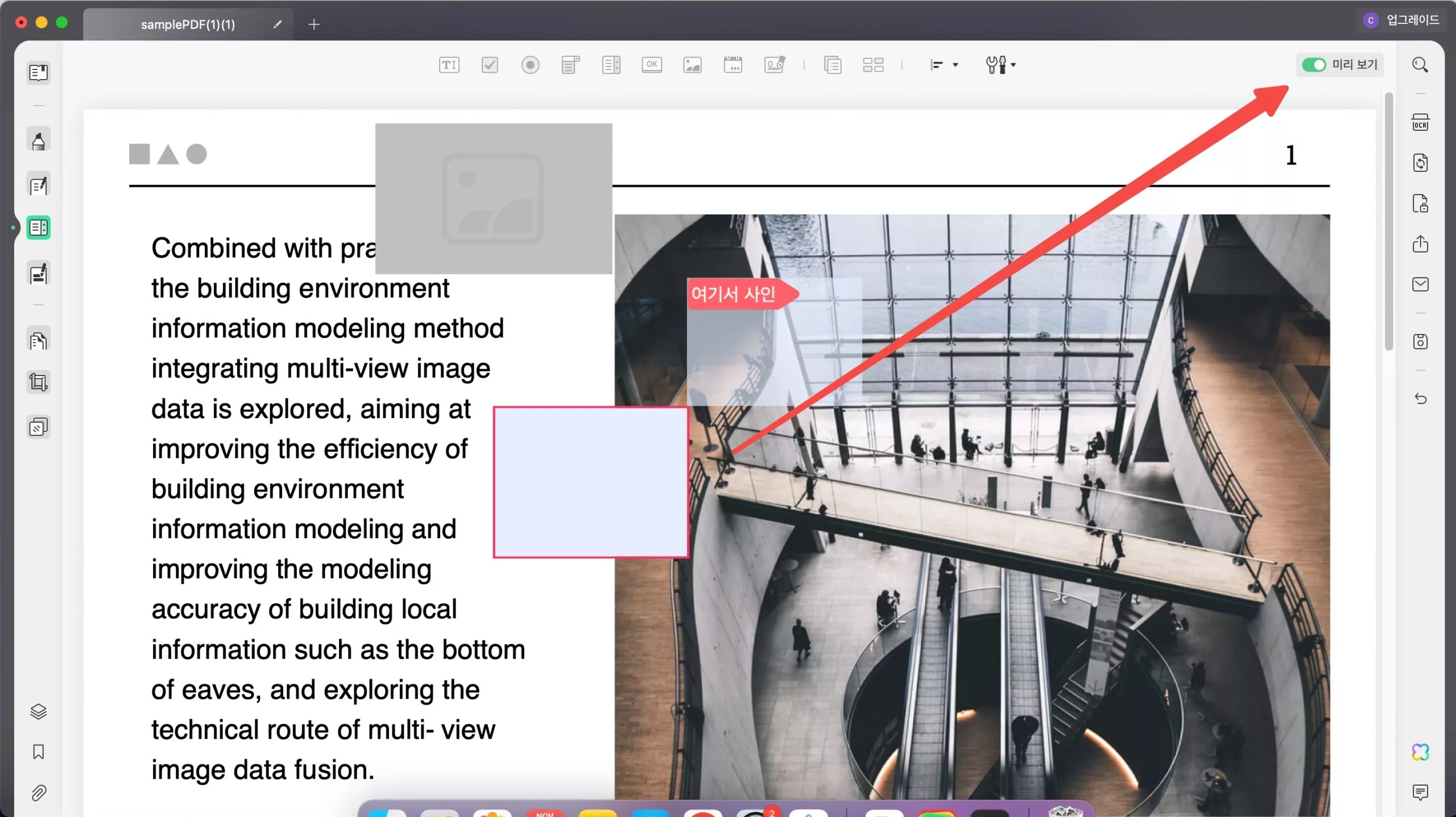Open the Page Tools stack icon
Image resolution: width=1456 pixels, height=817 pixels.
38,427
